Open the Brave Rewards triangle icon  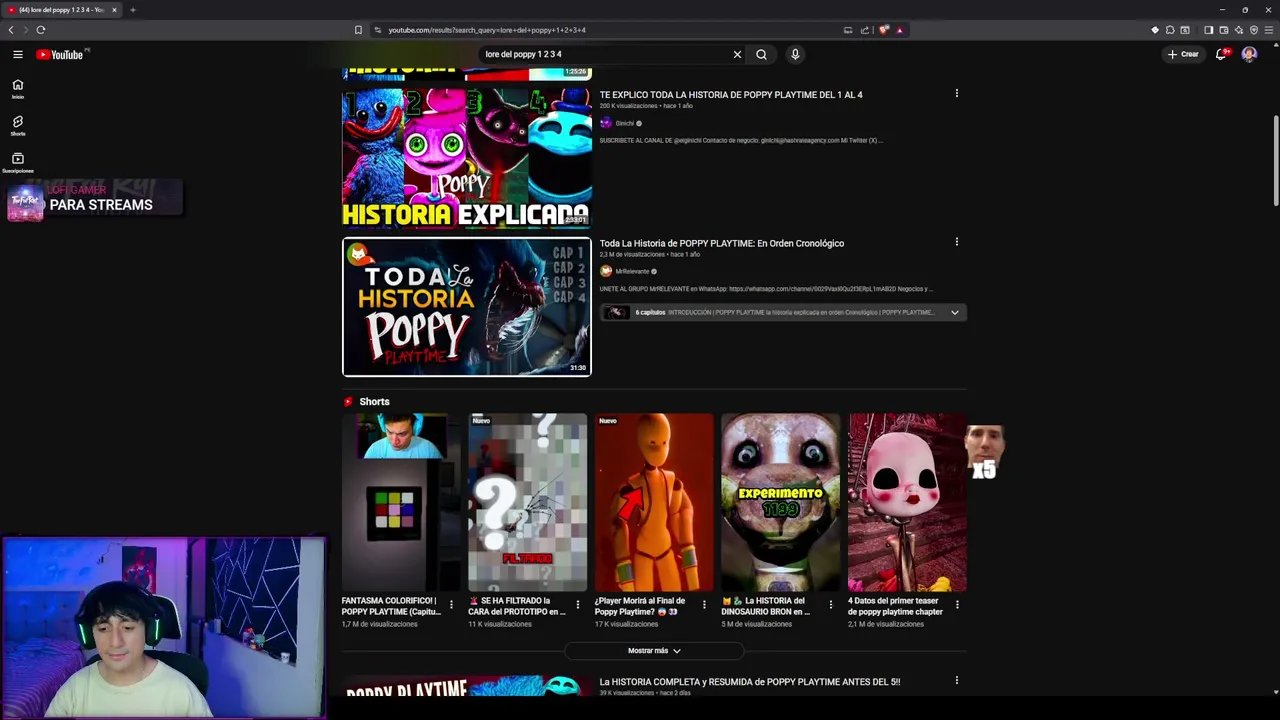[899, 30]
